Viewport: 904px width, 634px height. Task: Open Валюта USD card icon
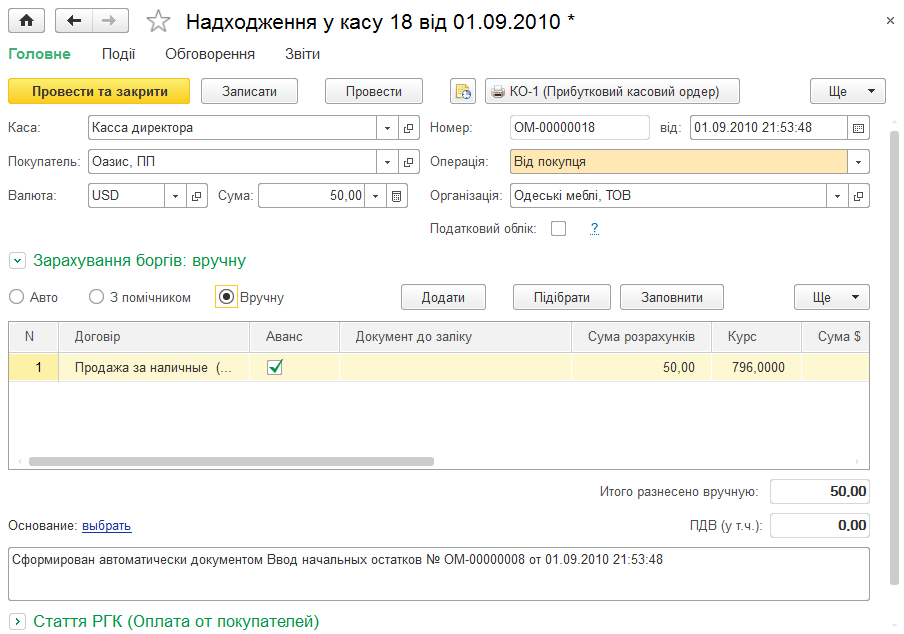pyautogui.click(x=196, y=196)
